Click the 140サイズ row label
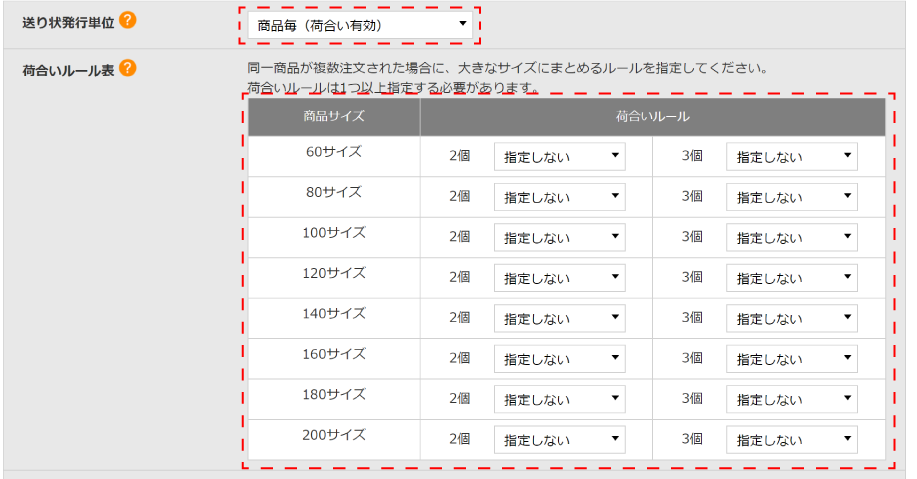 point(334,313)
